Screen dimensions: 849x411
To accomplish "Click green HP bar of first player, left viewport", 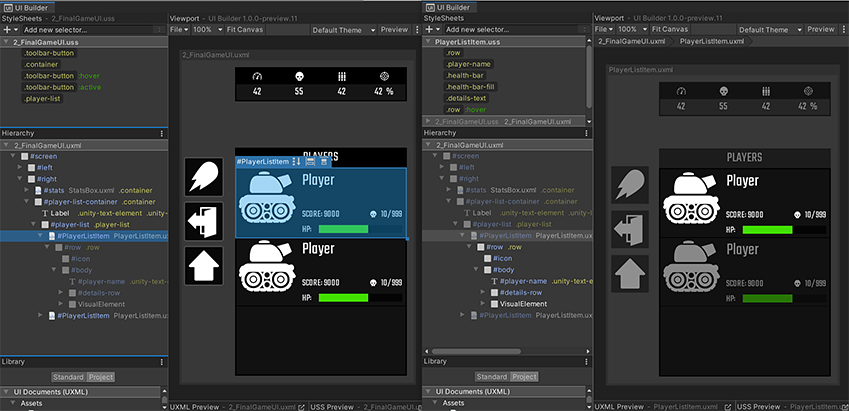I will coord(343,230).
